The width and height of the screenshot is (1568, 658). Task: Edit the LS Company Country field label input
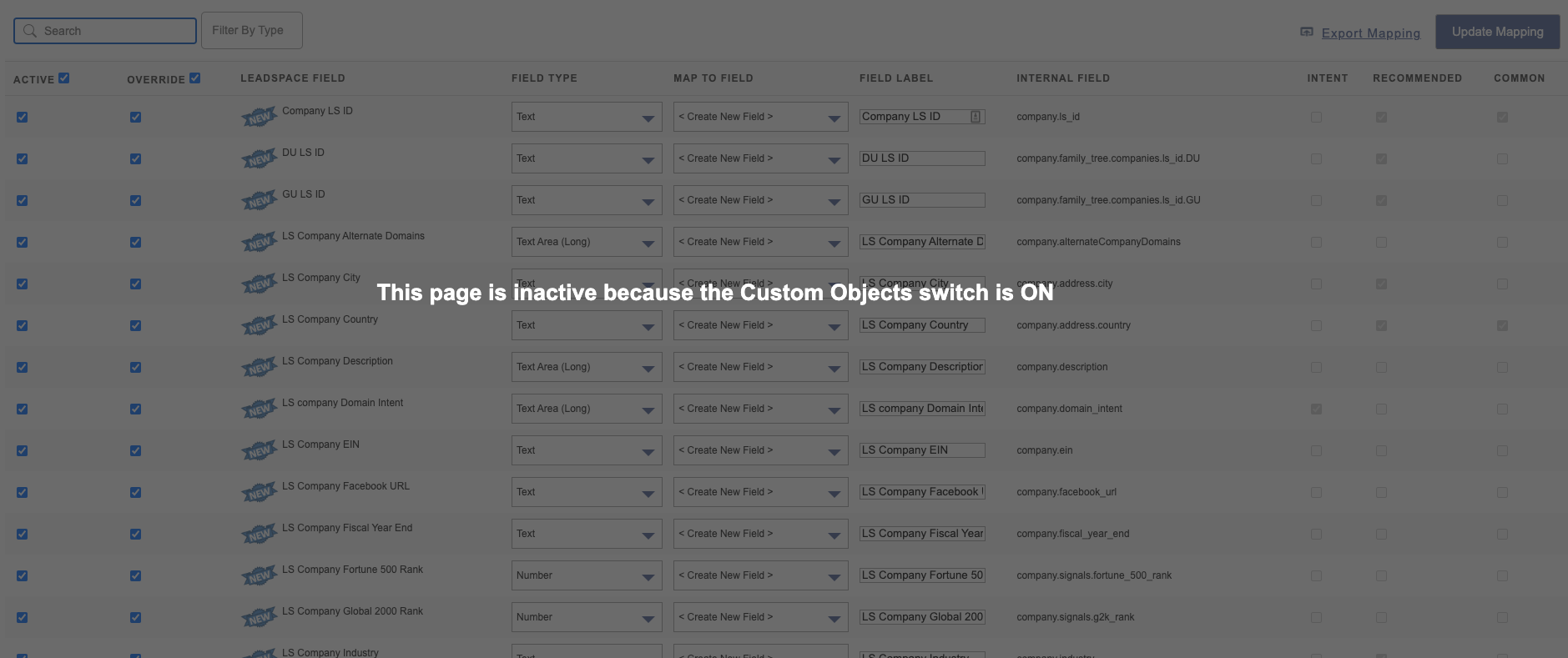(922, 325)
